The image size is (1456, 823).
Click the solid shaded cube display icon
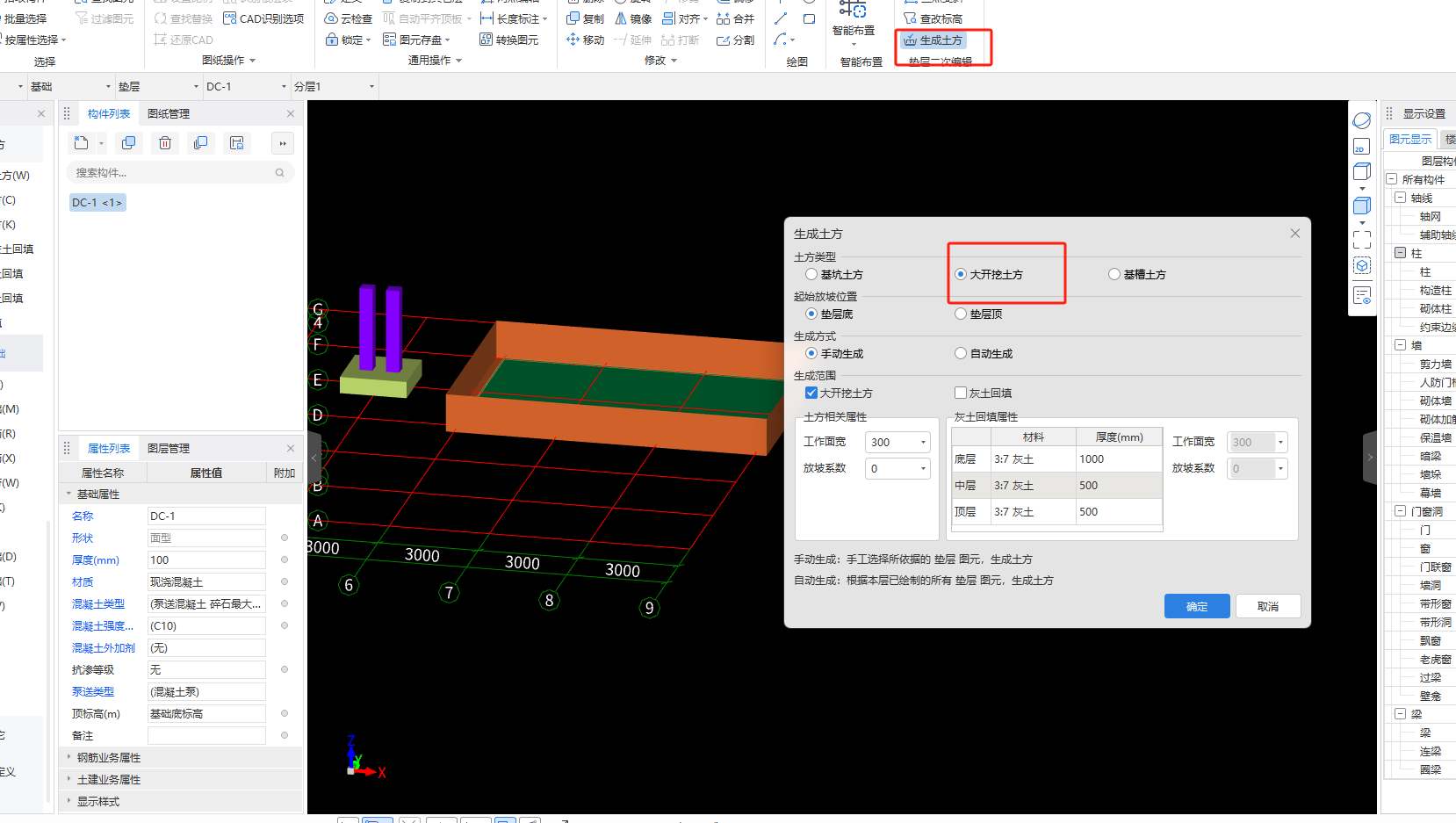[x=1362, y=206]
